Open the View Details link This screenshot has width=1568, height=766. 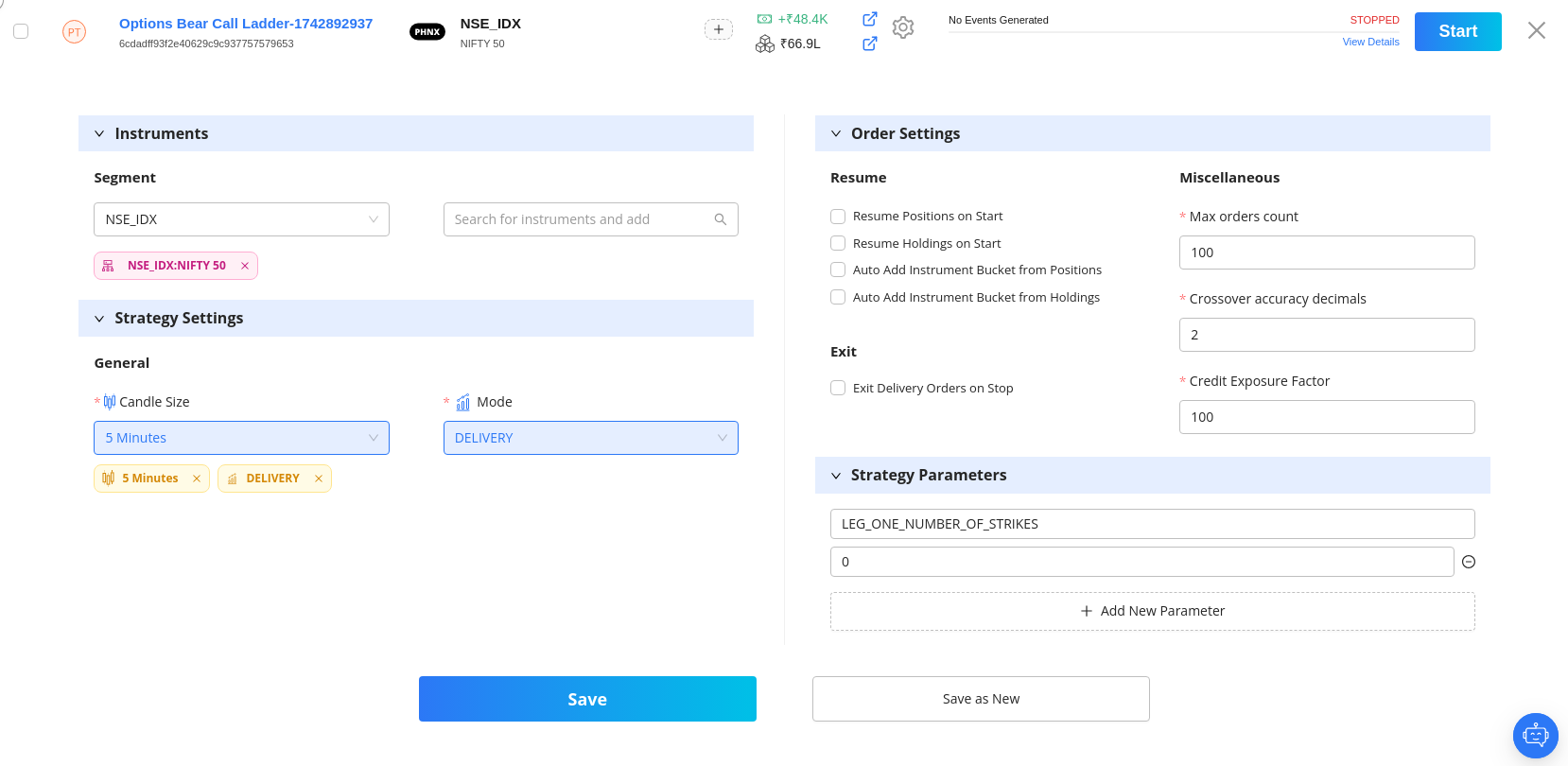pos(1370,42)
